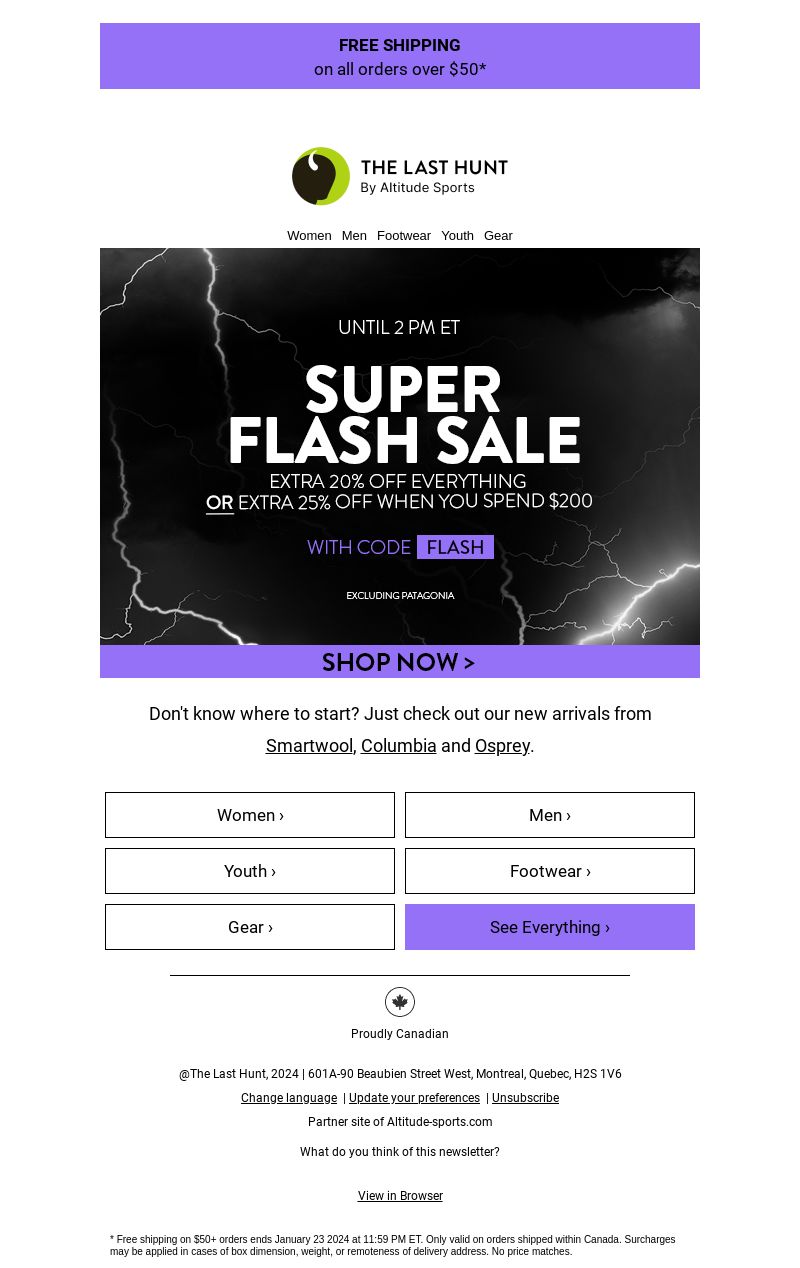Click the SHOP NOW button
This screenshot has width=800, height=1268.
click(400, 662)
